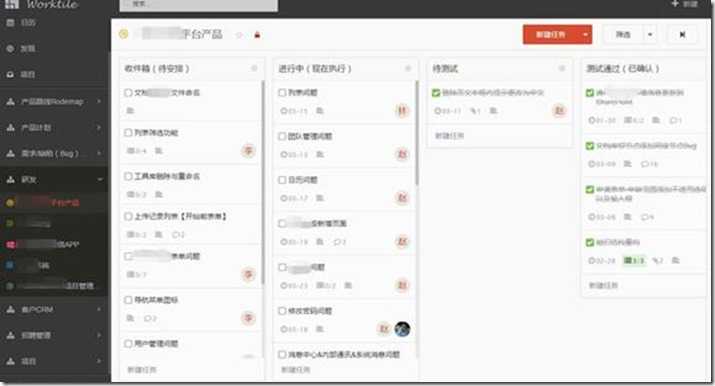The image size is (715, 386).
Task: Check the 列表筛选功能 task checkbox
Action: [x=128, y=133]
